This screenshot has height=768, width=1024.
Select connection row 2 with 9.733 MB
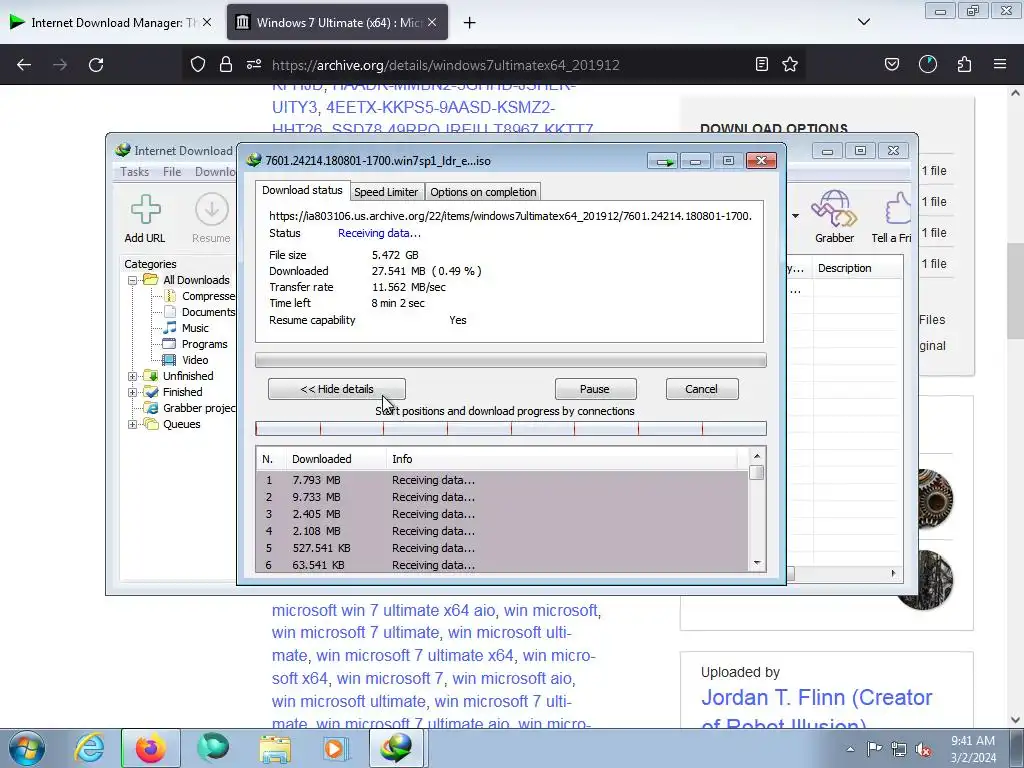click(502, 497)
